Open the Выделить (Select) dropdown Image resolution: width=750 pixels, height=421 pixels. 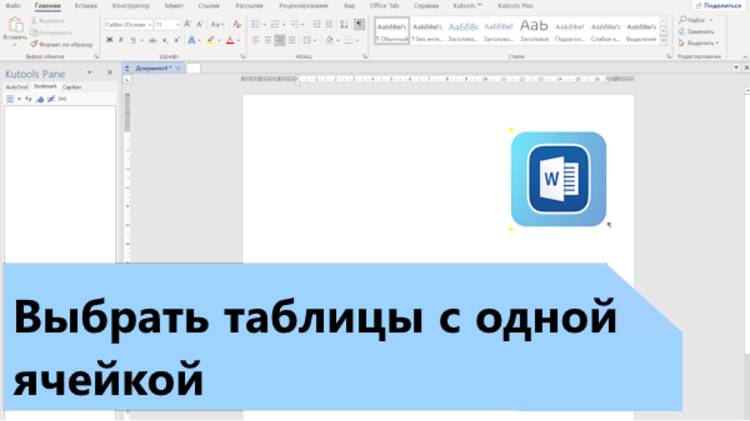point(699,43)
